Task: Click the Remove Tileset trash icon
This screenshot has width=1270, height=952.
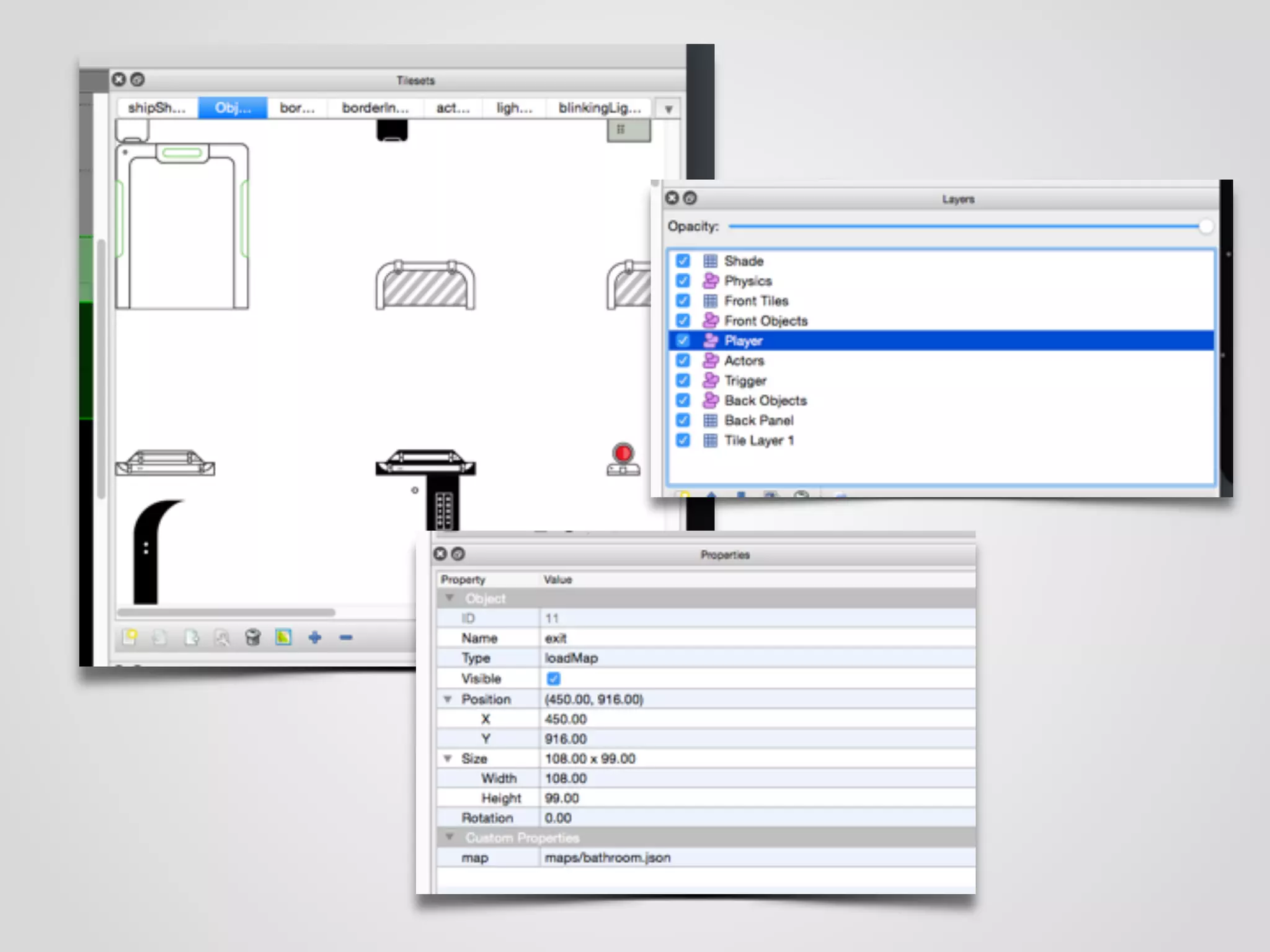Action: [x=252, y=637]
